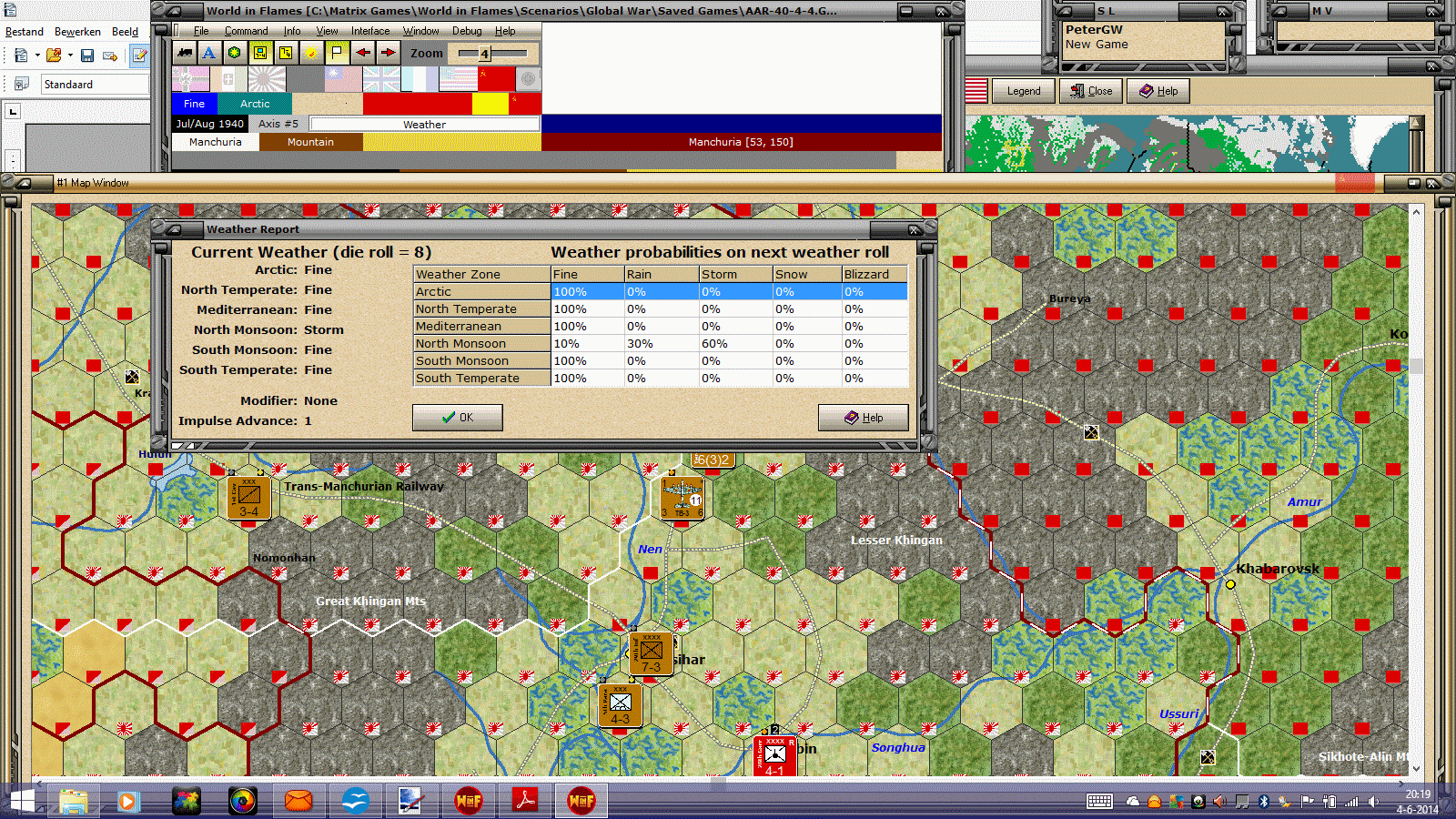1456x819 pixels.
Task: Click the teal Arctic zone indicator
Action: [255, 104]
